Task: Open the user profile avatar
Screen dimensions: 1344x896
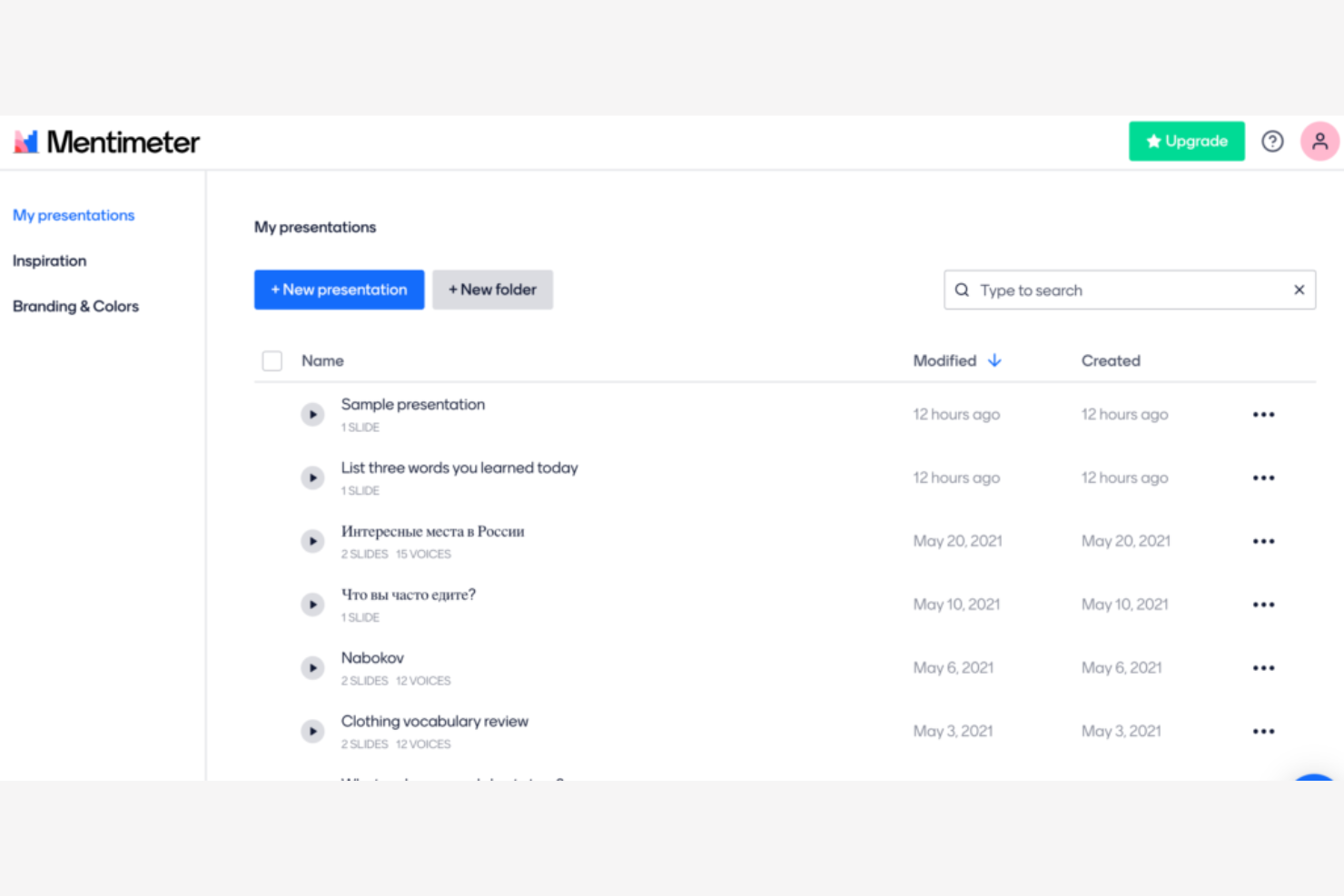Action: tap(1319, 142)
